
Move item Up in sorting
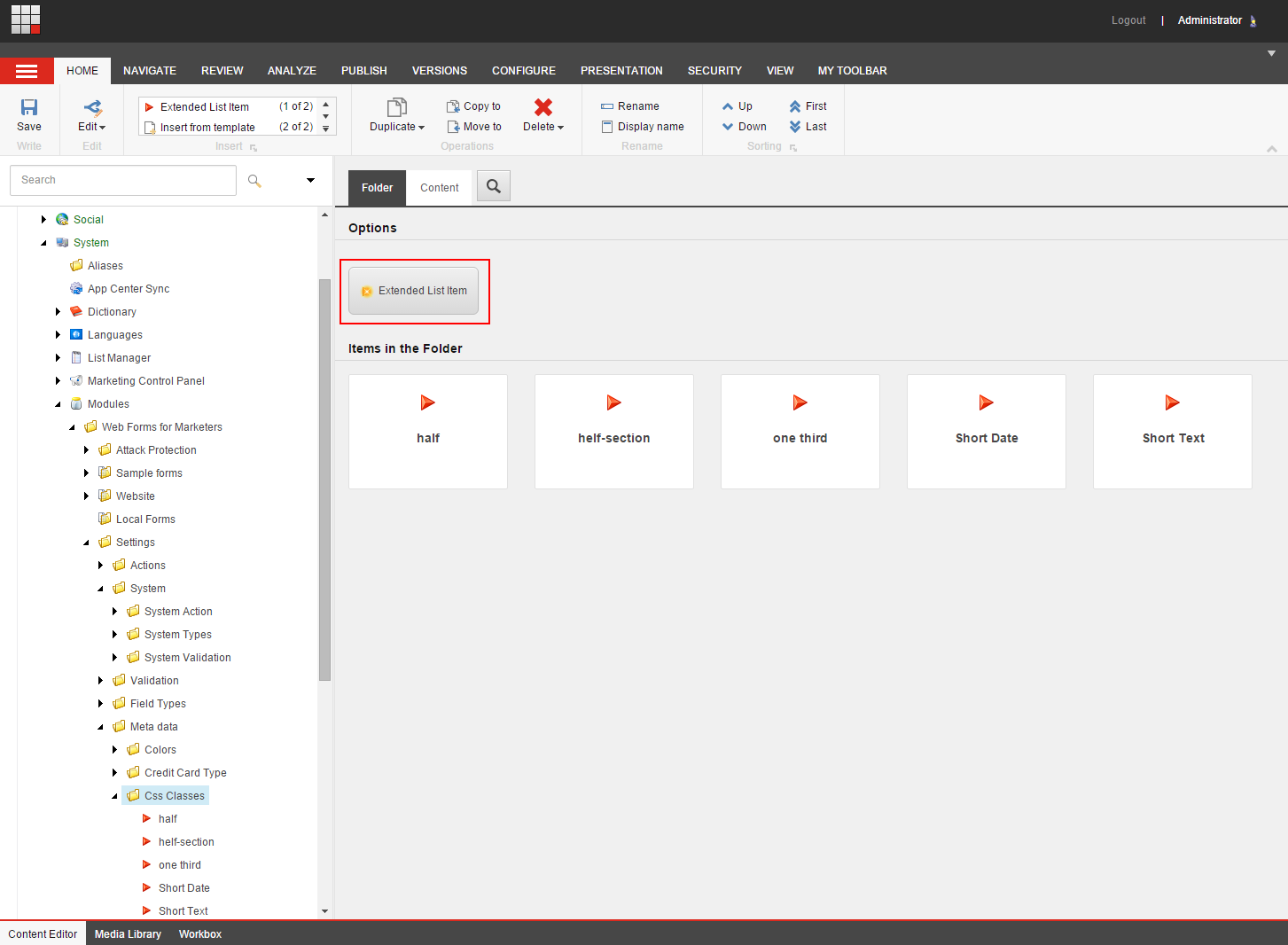point(738,106)
